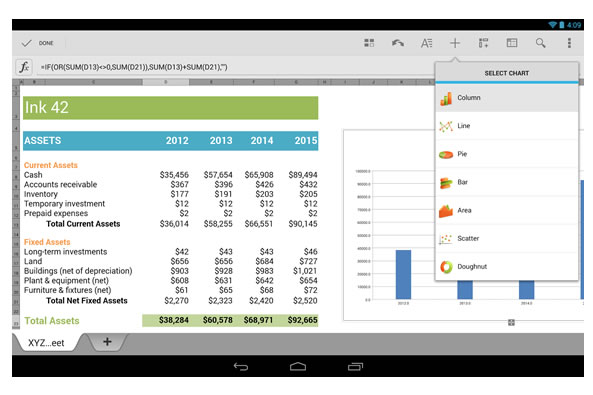The height and width of the screenshot is (395, 593).
Task: Open the view mode grid icon
Action: tap(369, 43)
